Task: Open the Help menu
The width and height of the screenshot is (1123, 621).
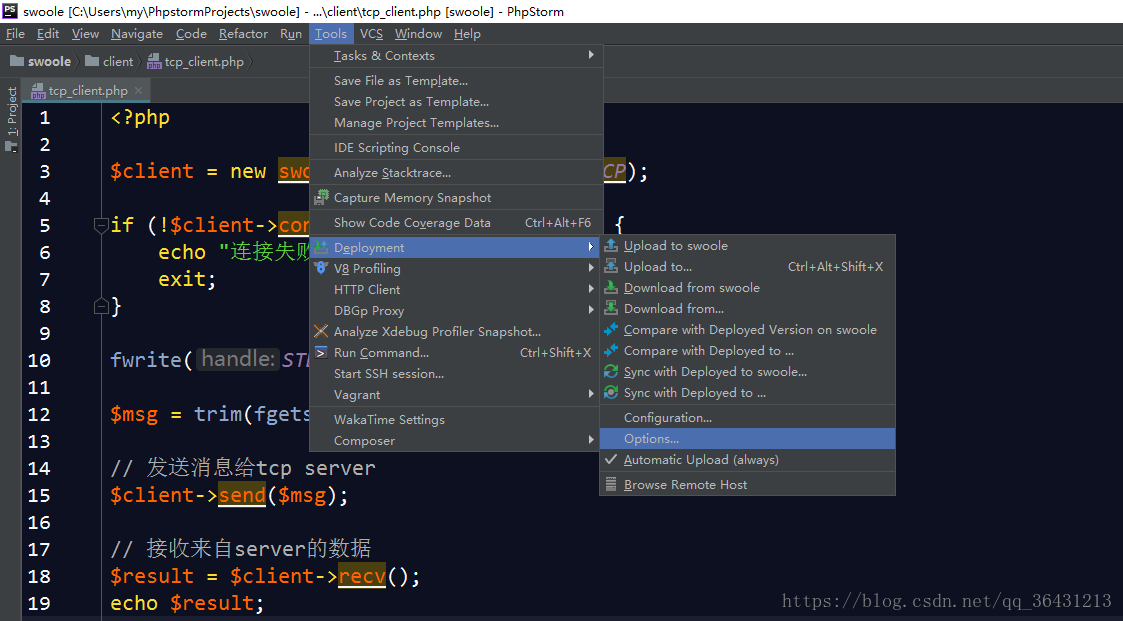Action: (467, 34)
